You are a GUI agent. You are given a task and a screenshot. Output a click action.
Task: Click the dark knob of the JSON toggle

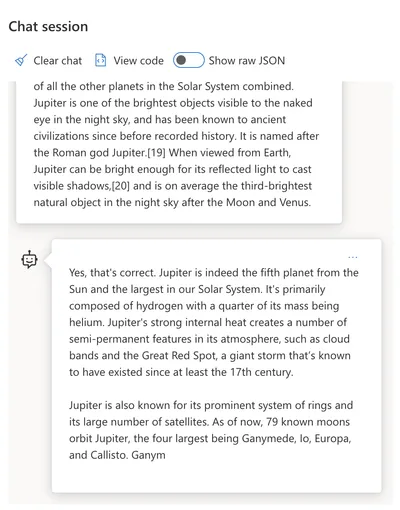[x=181, y=60]
